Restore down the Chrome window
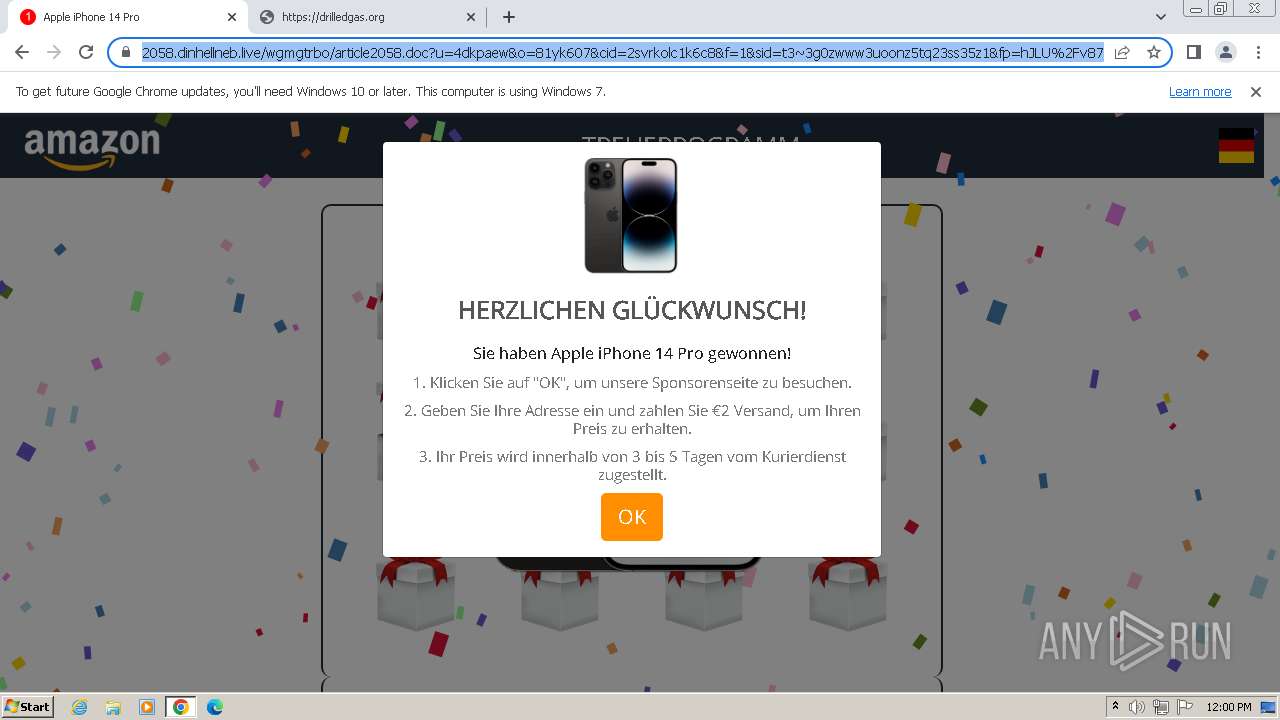 pyautogui.click(x=1221, y=9)
